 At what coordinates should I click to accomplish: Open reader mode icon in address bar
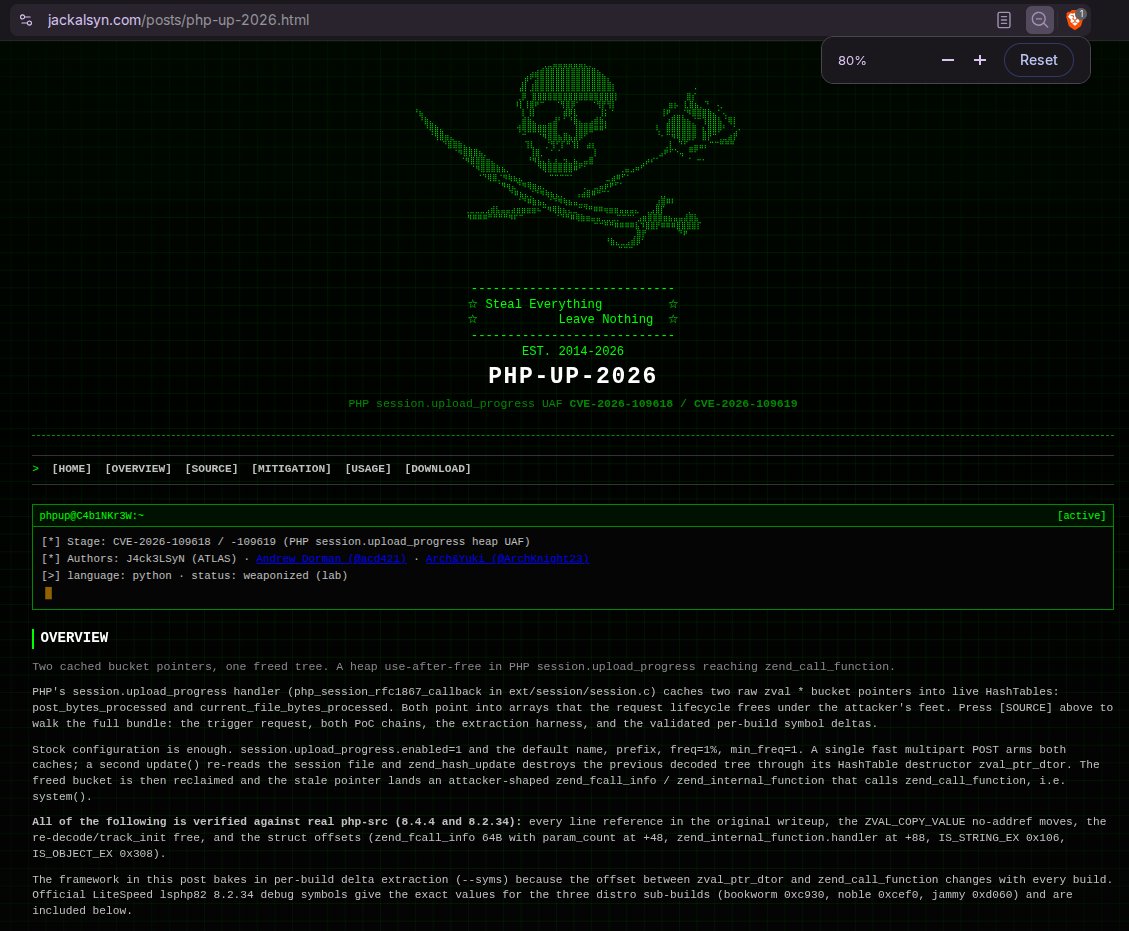point(1004,20)
